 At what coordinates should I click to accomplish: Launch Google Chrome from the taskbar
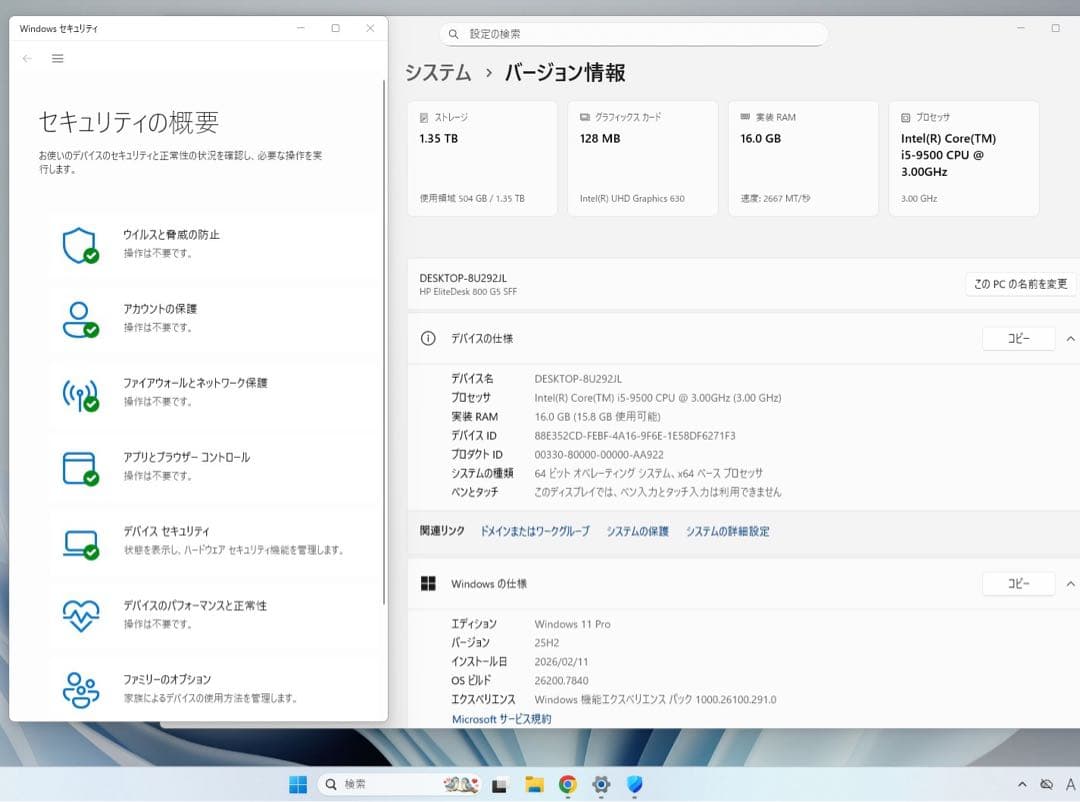(x=568, y=784)
